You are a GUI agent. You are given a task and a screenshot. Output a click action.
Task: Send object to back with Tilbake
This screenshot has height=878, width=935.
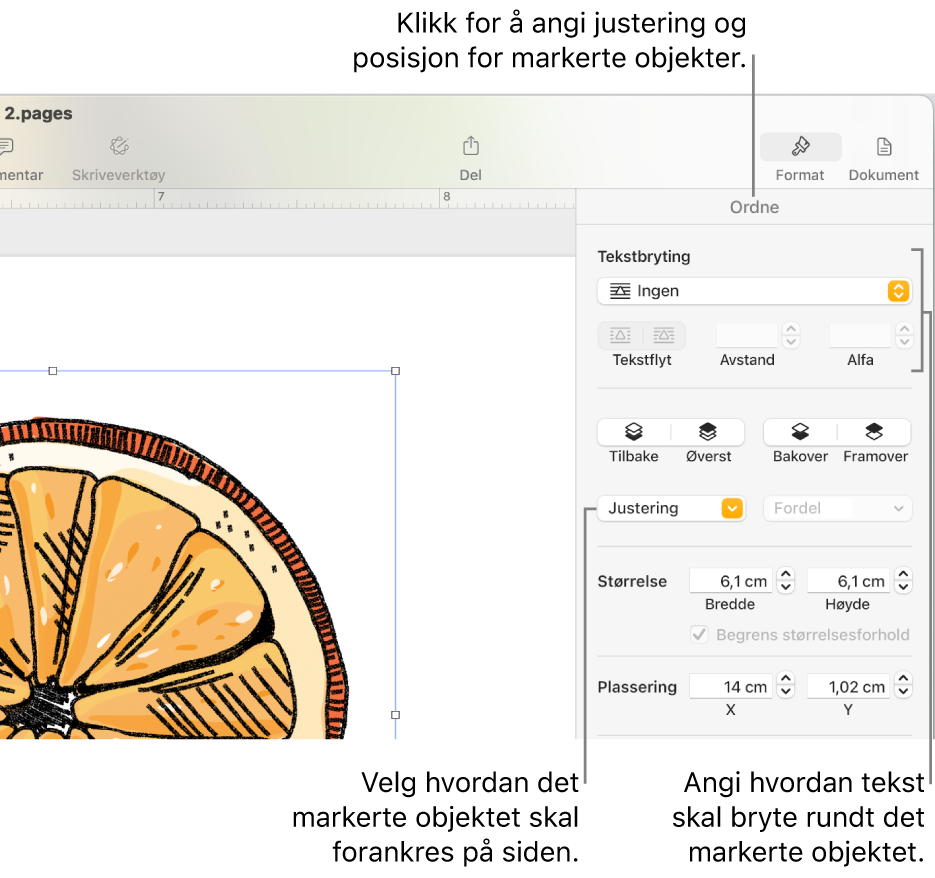(634, 432)
